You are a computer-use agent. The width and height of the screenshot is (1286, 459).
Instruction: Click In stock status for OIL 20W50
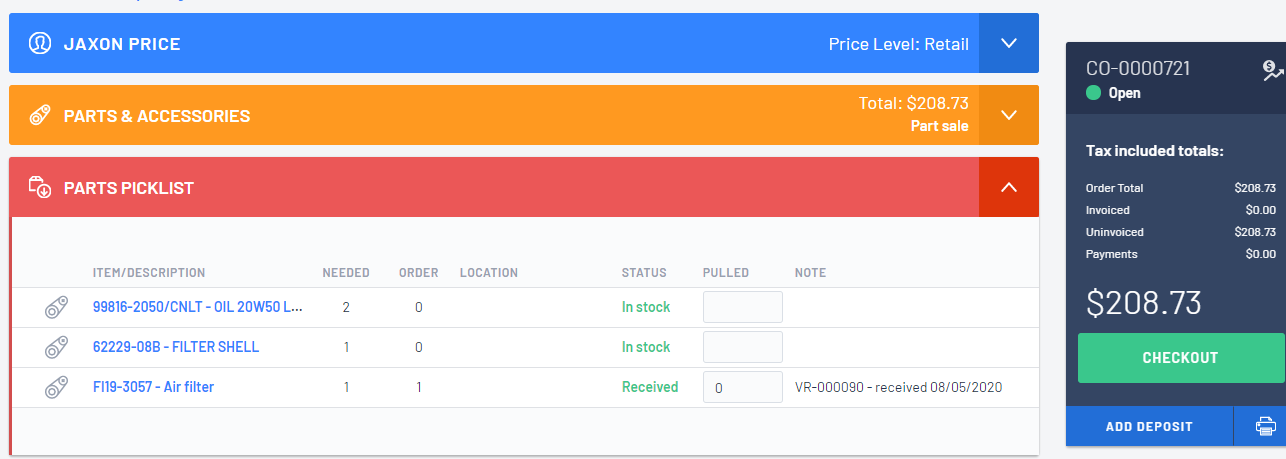(x=646, y=307)
